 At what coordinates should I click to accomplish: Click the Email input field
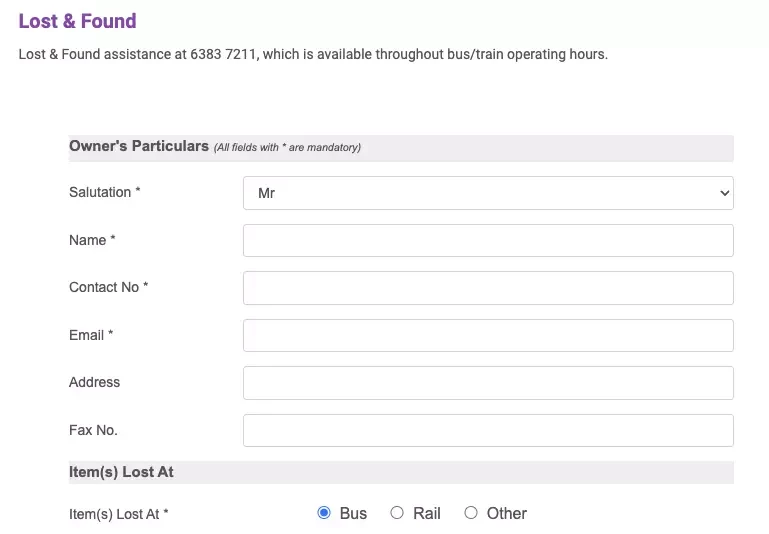coord(488,335)
